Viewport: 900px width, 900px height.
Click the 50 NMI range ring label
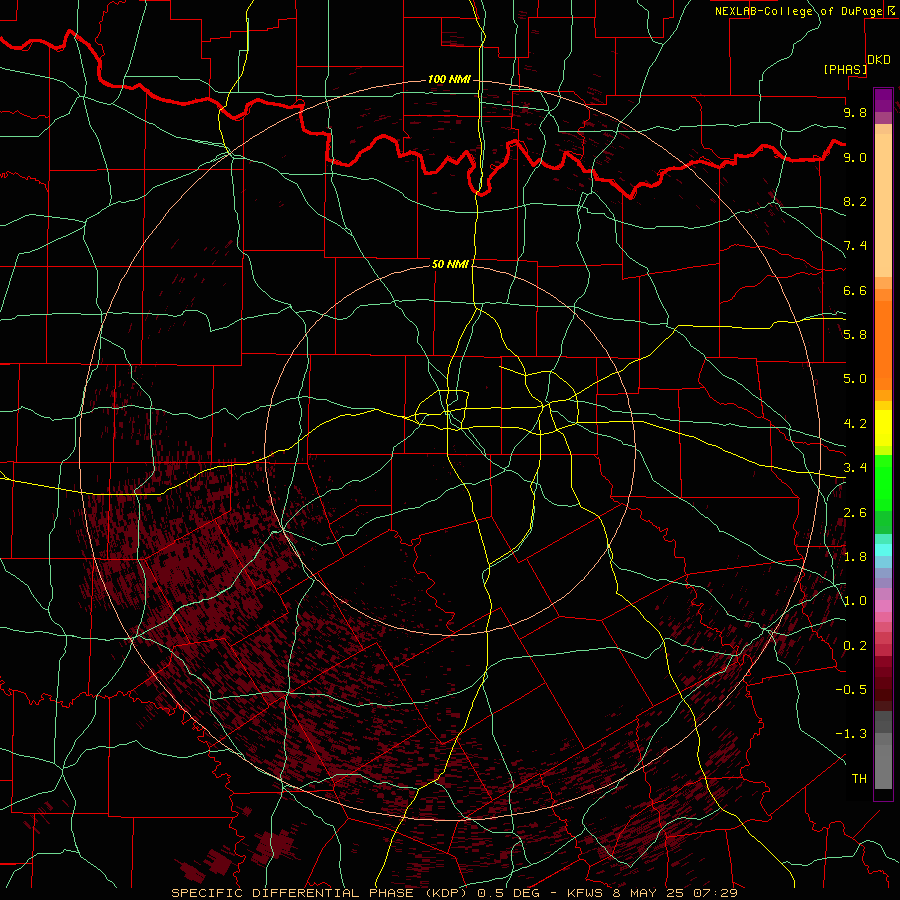click(x=451, y=264)
